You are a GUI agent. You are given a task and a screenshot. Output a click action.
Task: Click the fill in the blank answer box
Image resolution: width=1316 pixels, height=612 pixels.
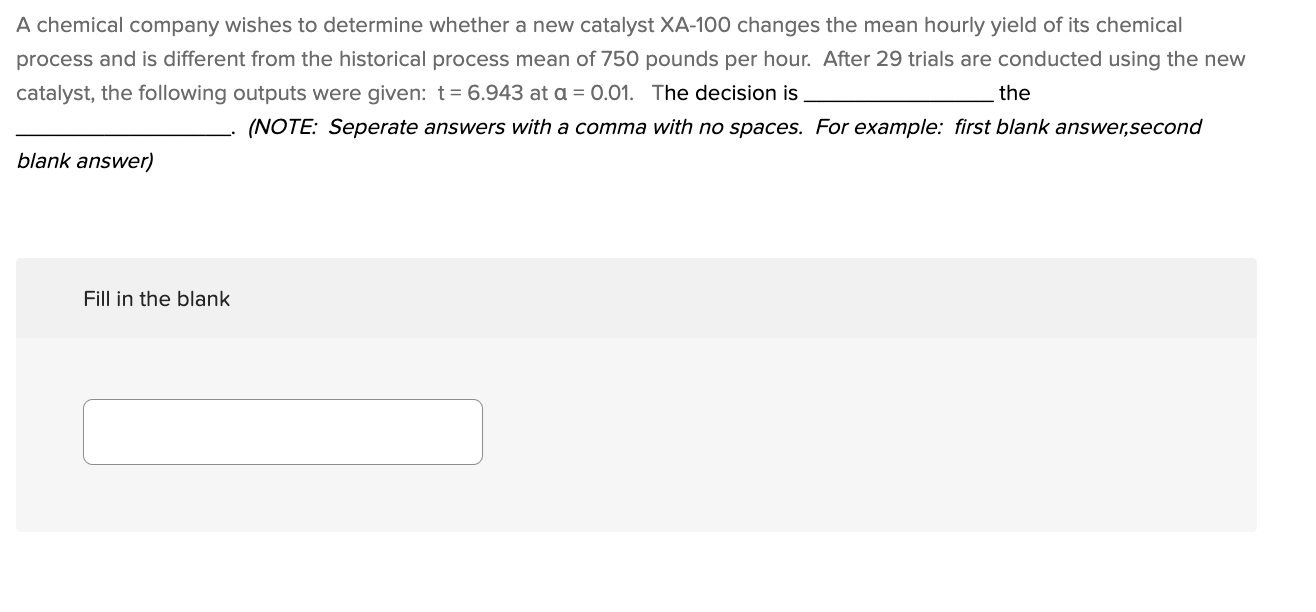point(283,432)
